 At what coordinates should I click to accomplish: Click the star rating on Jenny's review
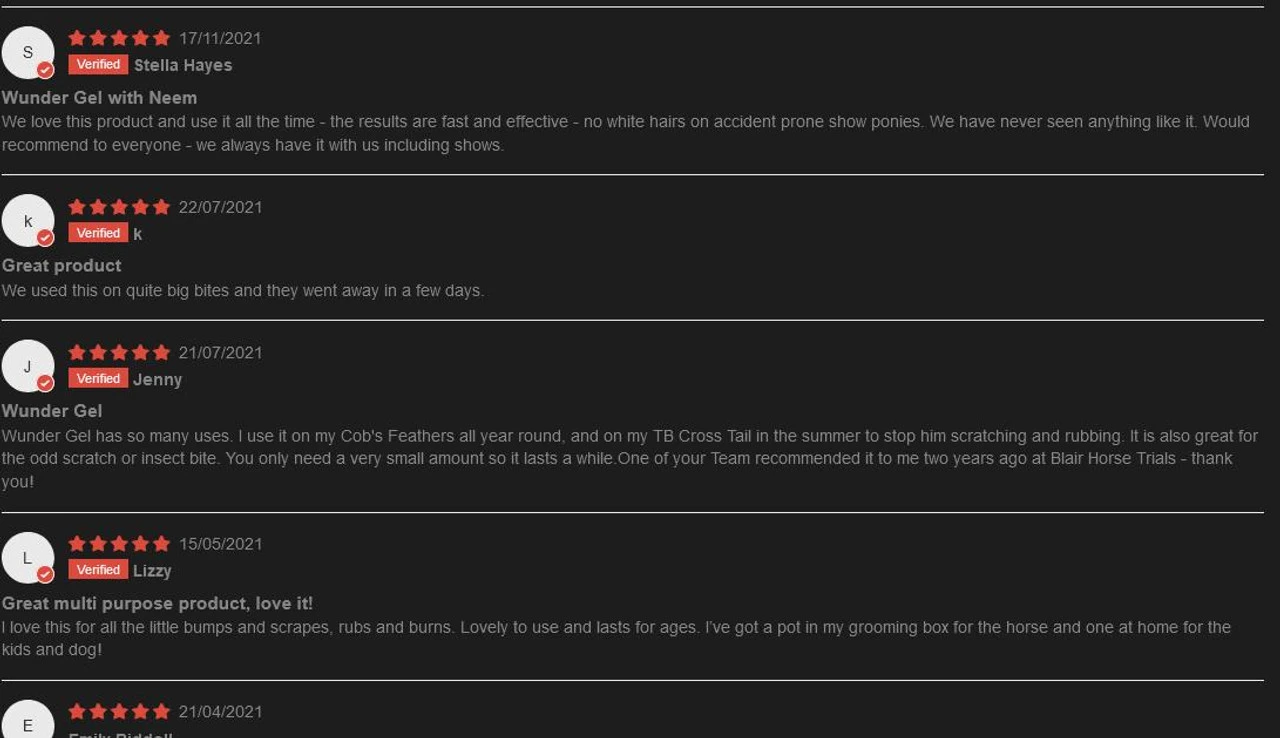coord(119,352)
